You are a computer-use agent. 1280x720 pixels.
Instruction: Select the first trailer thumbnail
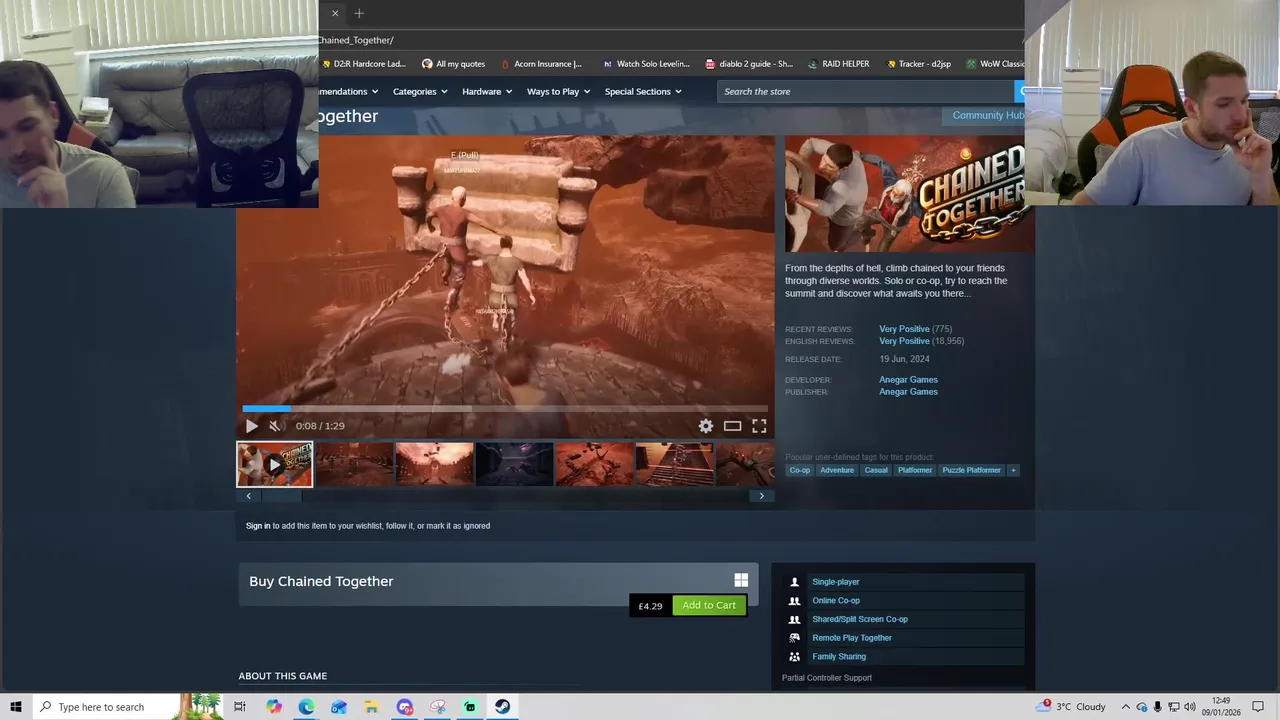(275, 464)
